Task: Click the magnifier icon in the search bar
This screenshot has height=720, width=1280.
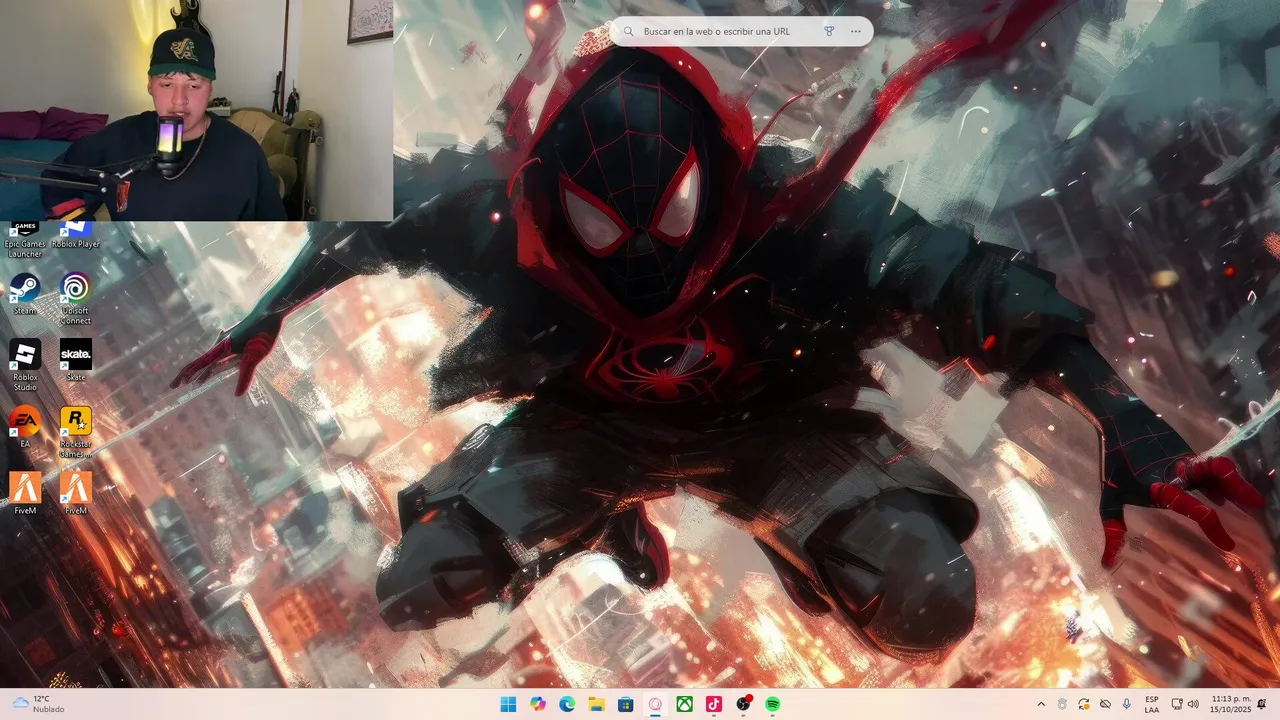Action: pos(628,31)
